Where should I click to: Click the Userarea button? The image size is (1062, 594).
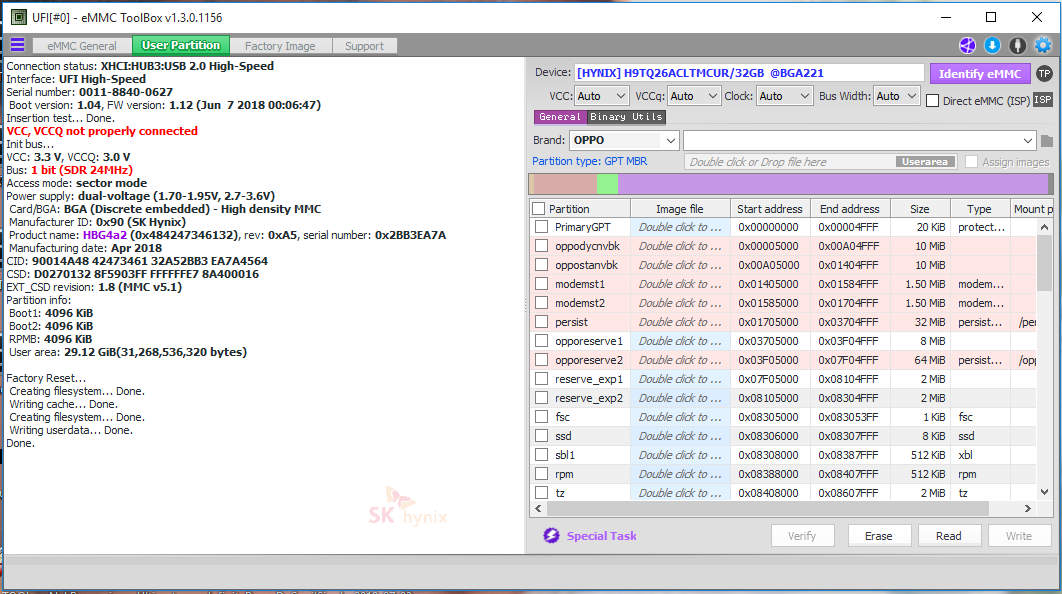click(925, 161)
